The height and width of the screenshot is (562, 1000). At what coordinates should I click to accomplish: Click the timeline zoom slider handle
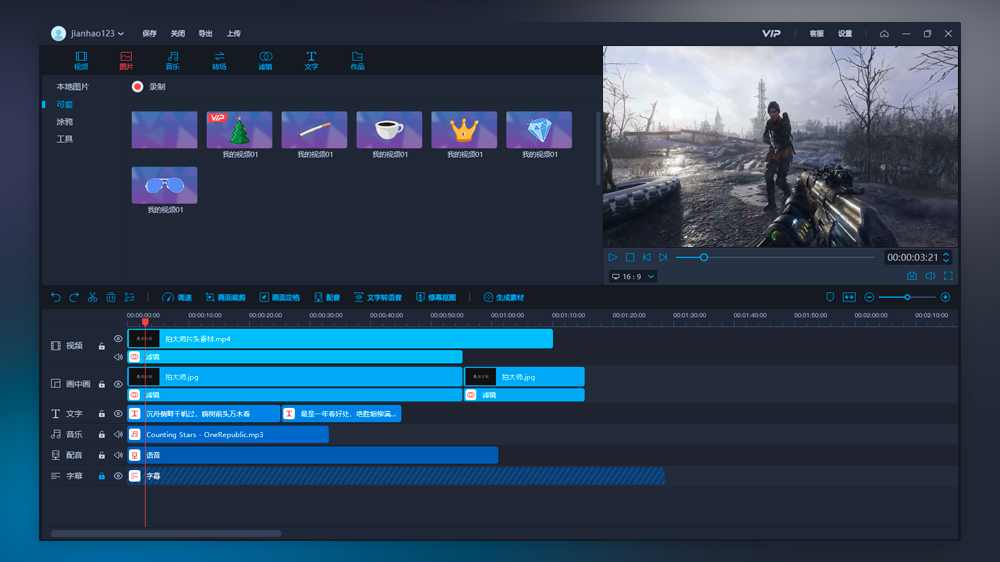907,297
